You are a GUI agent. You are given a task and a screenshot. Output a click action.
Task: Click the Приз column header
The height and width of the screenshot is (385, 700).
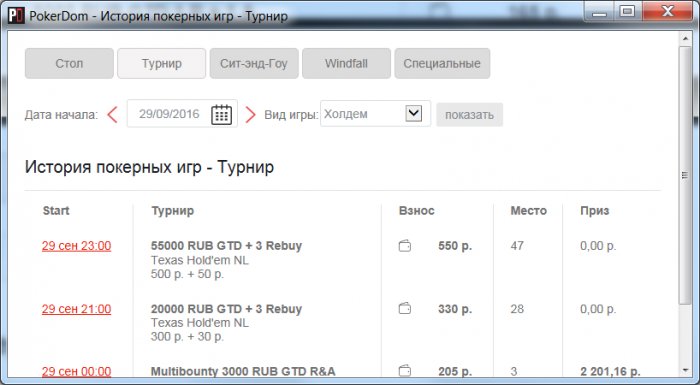(595, 210)
